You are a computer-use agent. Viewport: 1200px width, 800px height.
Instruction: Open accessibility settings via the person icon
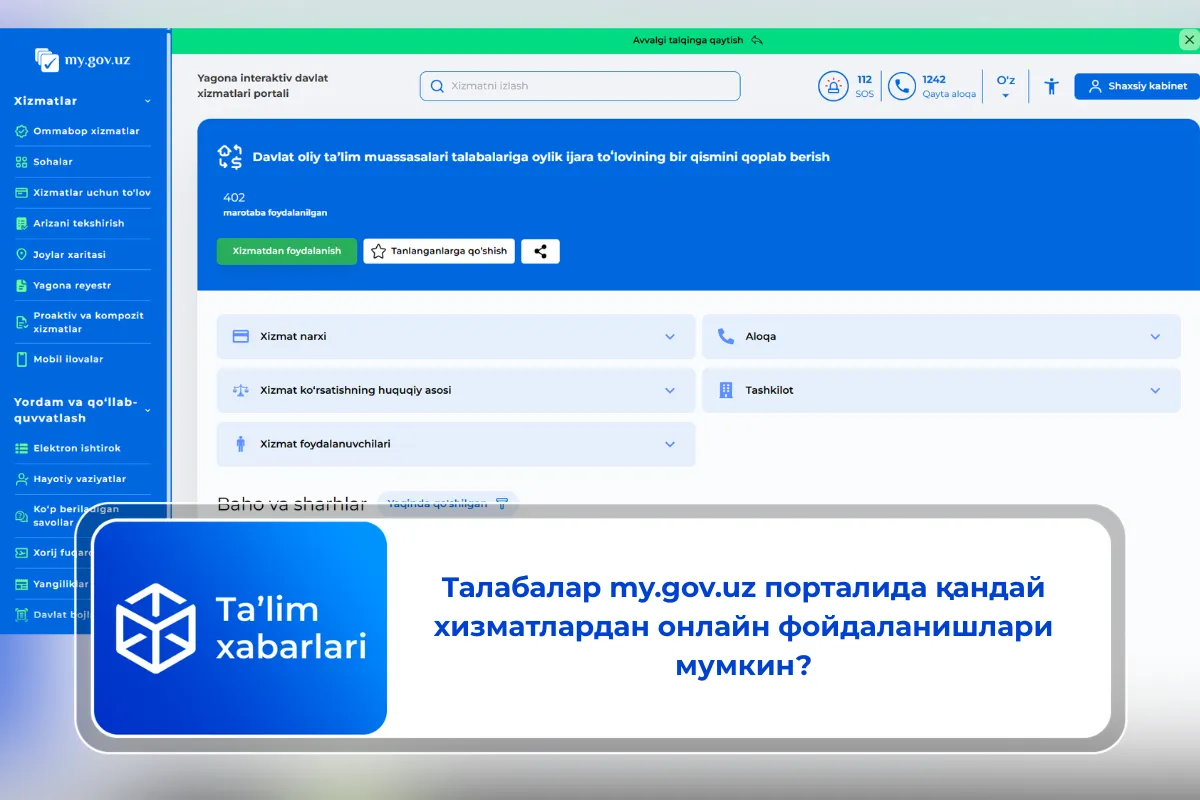click(x=1051, y=86)
